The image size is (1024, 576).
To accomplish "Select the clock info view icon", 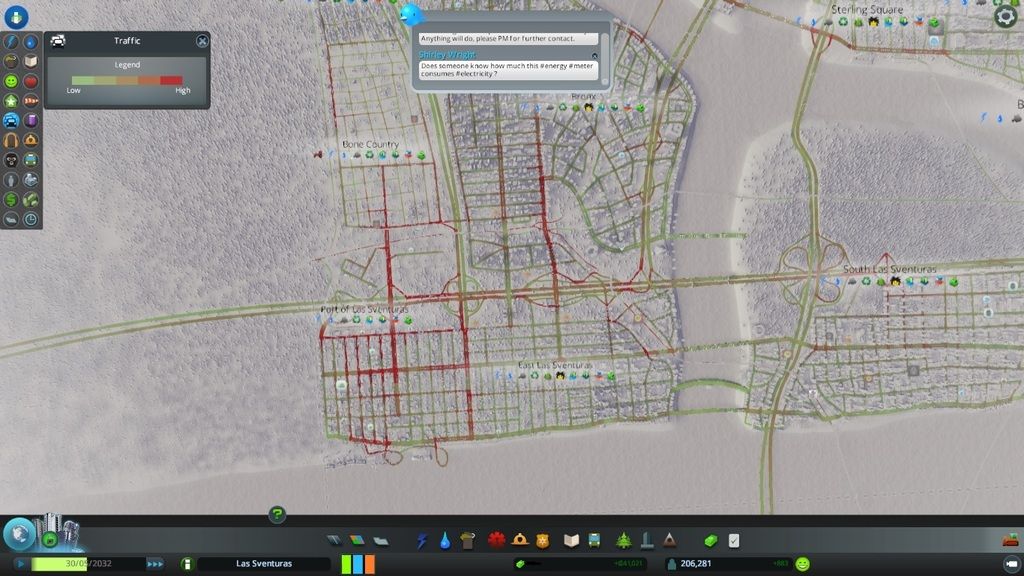I will point(31,219).
